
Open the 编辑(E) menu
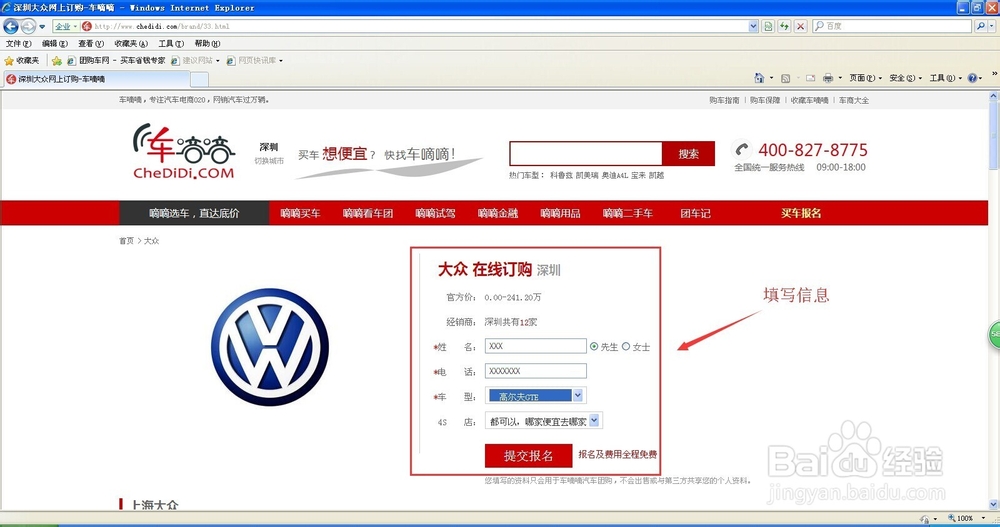54,43
